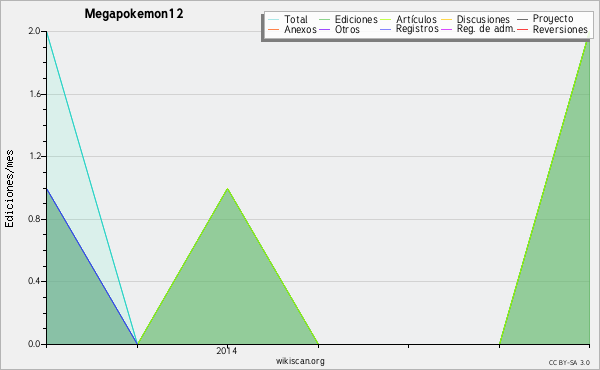Click the 0.0 y-axis value
Screen dimensions: 600x370
pos(34,344)
